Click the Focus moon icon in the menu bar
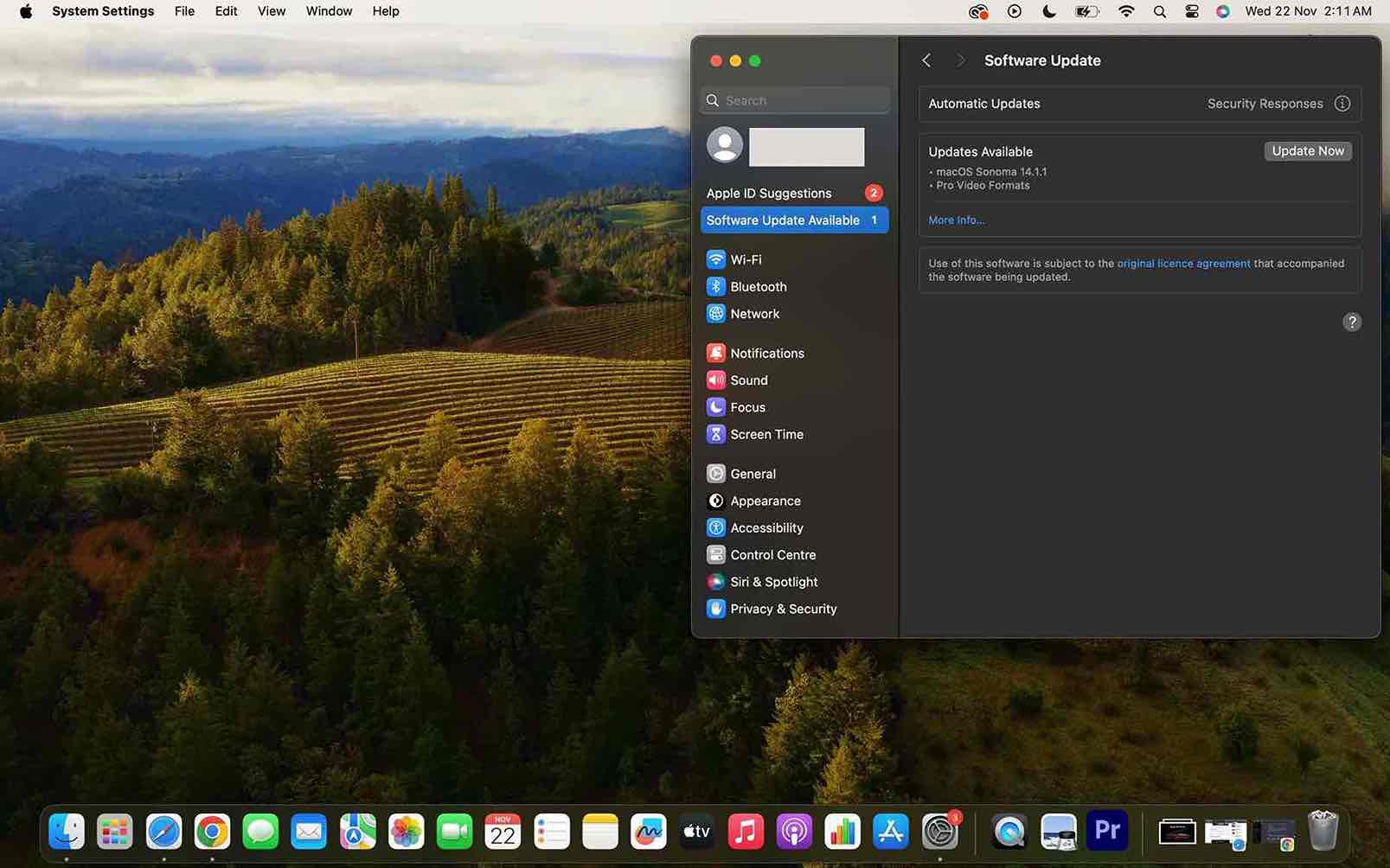 click(1048, 11)
